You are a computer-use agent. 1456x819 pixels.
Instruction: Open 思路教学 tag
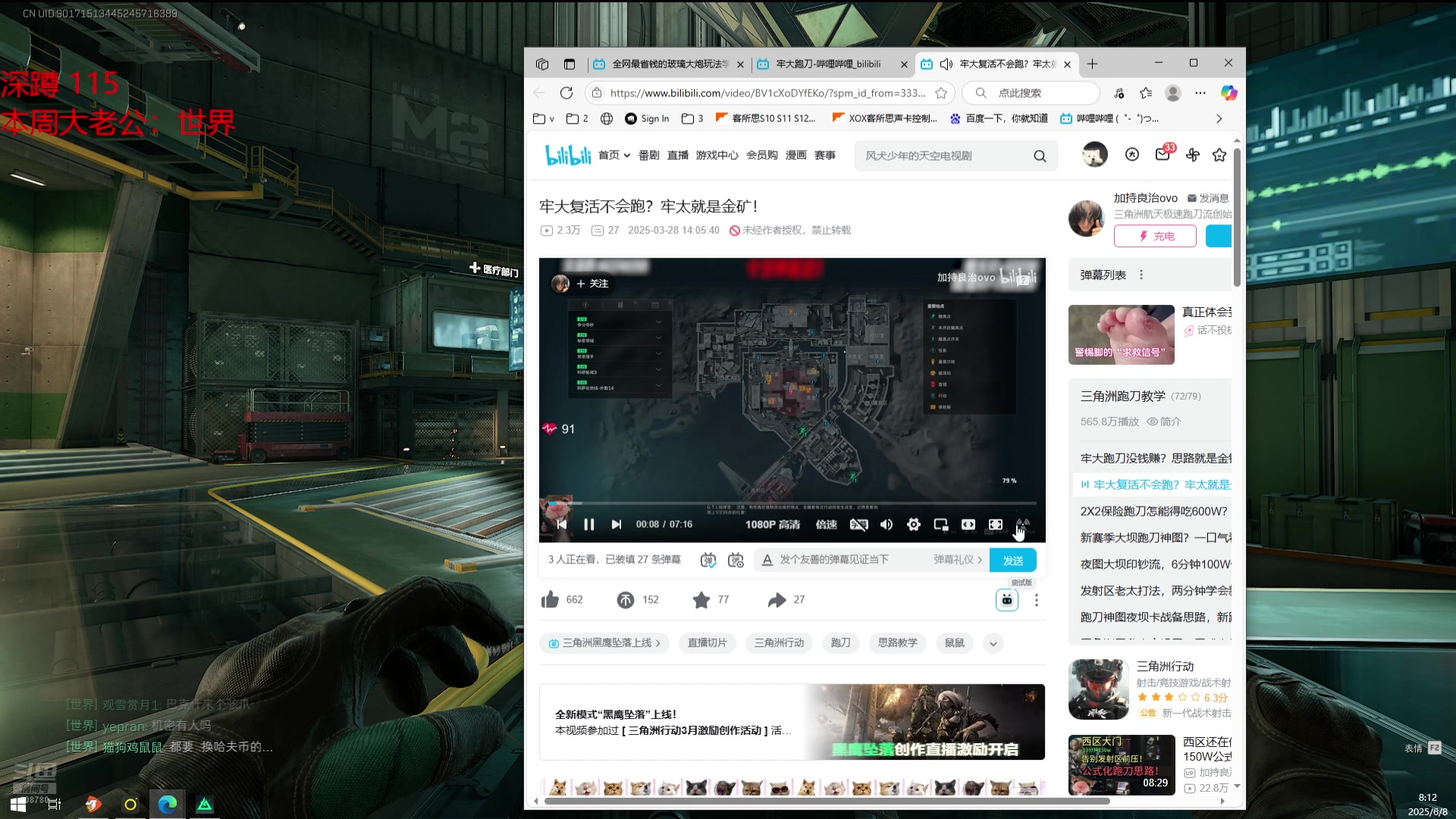click(897, 643)
